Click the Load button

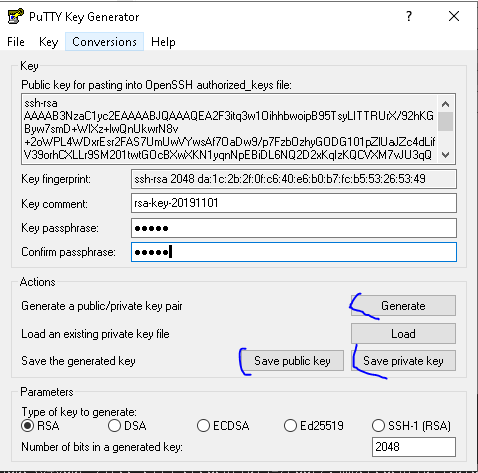pyautogui.click(x=403, y=334)
